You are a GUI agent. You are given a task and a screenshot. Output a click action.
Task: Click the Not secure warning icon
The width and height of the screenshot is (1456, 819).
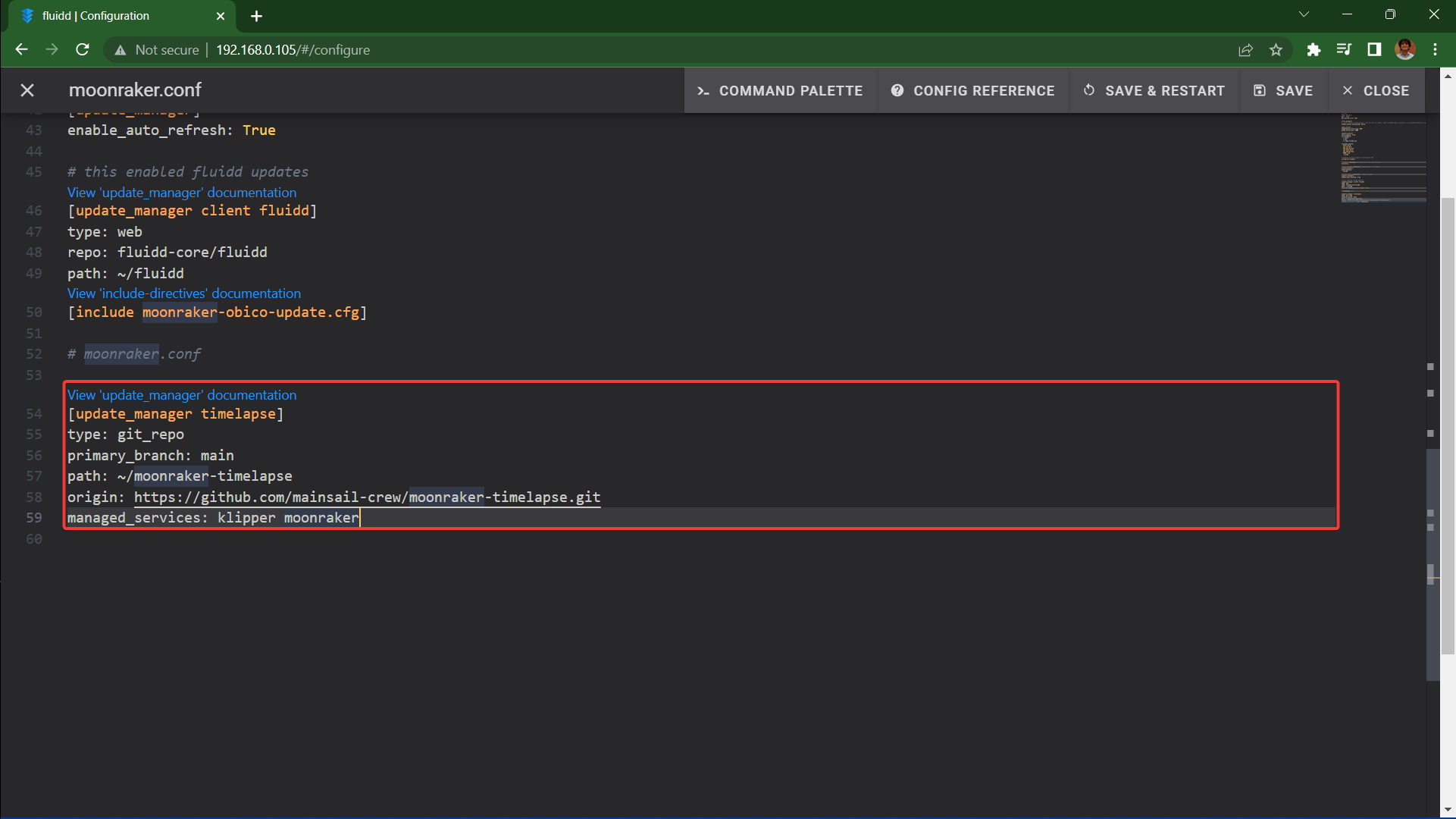click(x=120, y=50)
